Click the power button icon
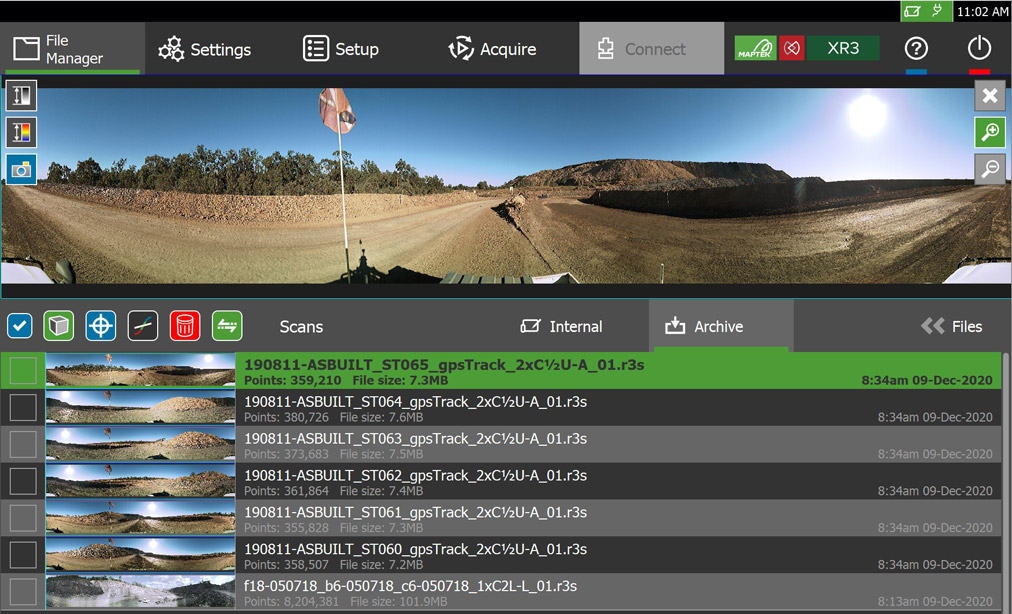 (979, 48)
